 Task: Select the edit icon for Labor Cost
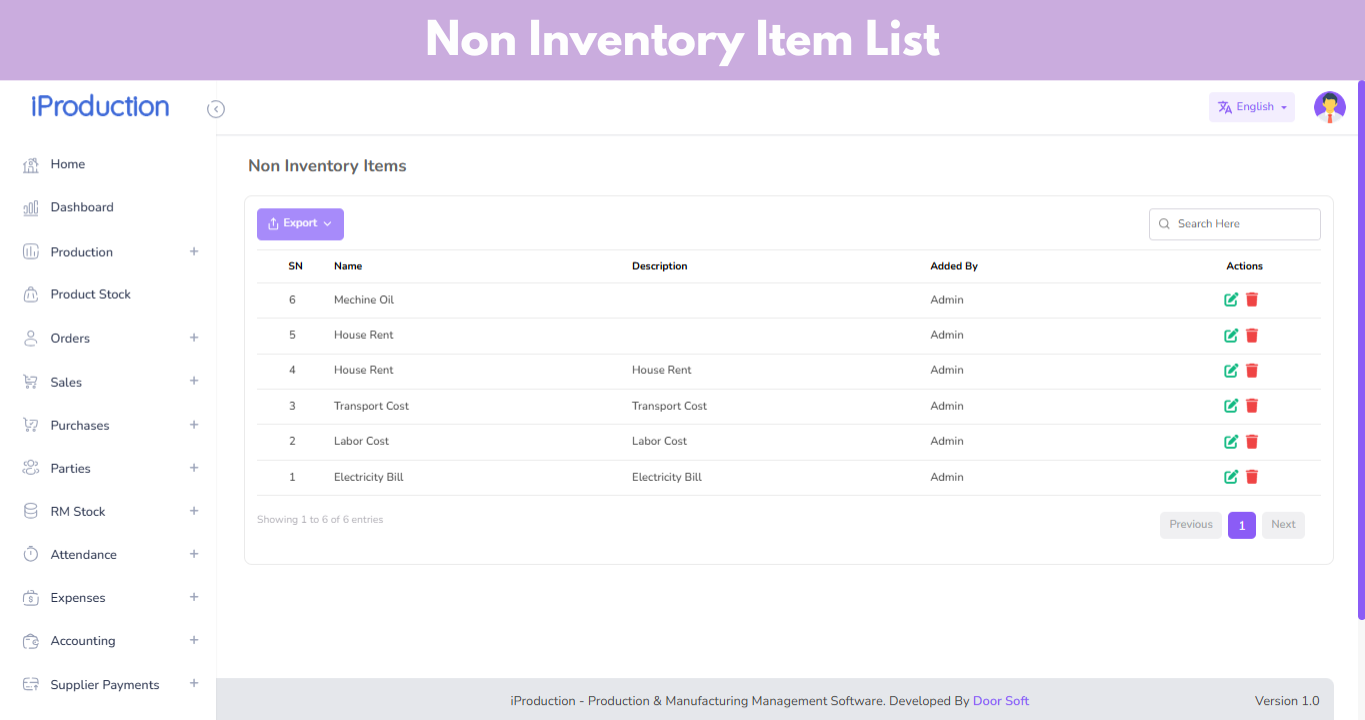tap(1231, 441)
